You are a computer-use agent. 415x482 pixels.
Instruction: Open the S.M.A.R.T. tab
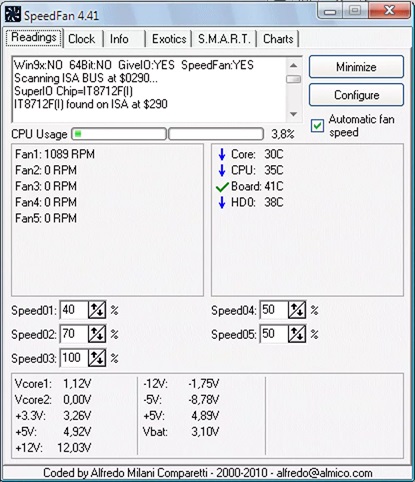pos(224,39)
